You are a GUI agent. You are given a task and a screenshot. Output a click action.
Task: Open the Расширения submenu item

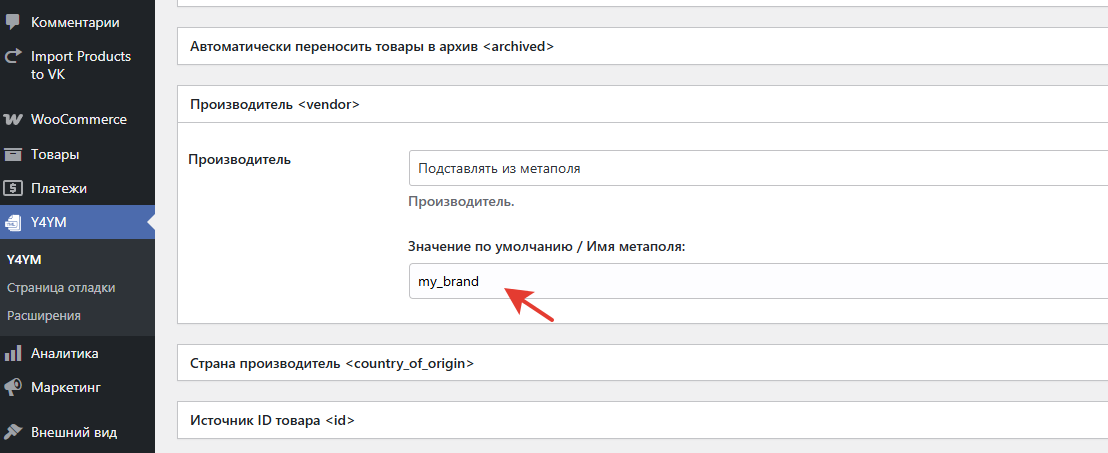pos(44,315)
